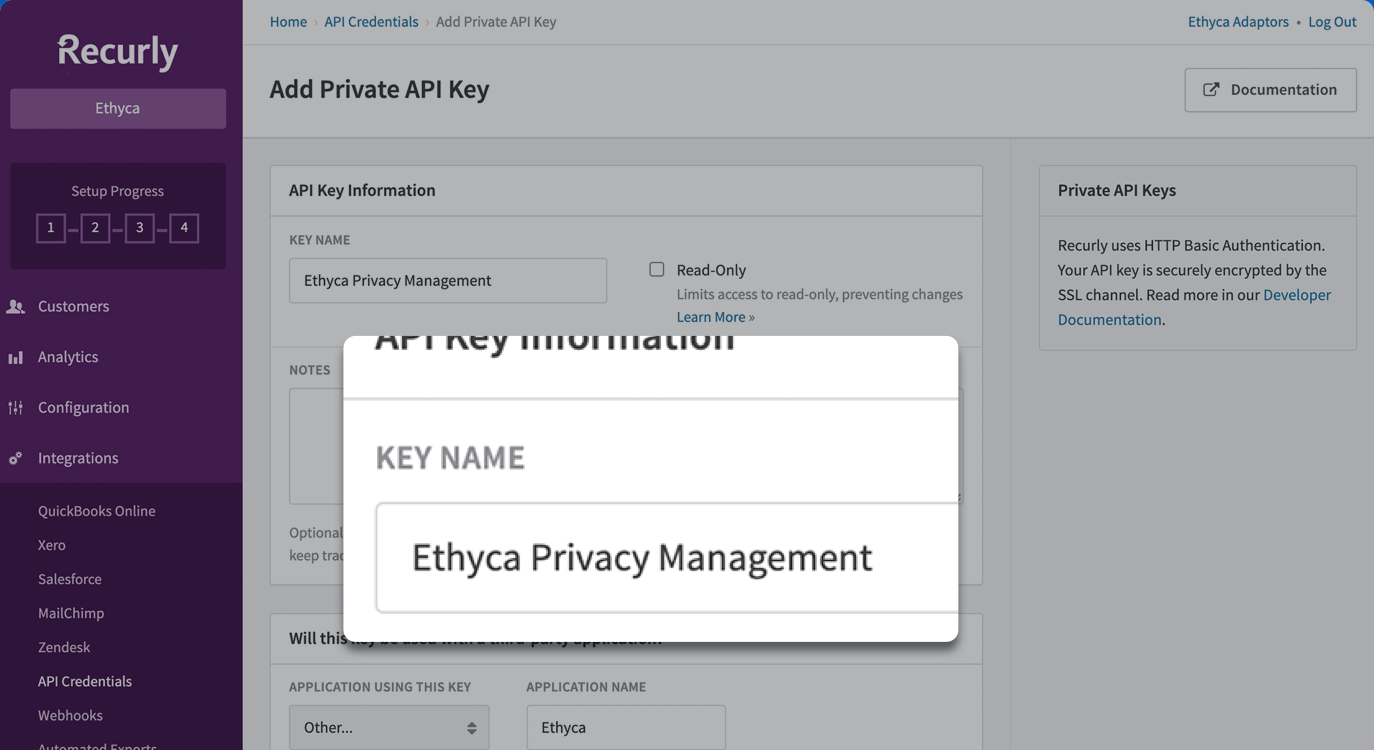Open the Analytics menu

click(68, 357)
